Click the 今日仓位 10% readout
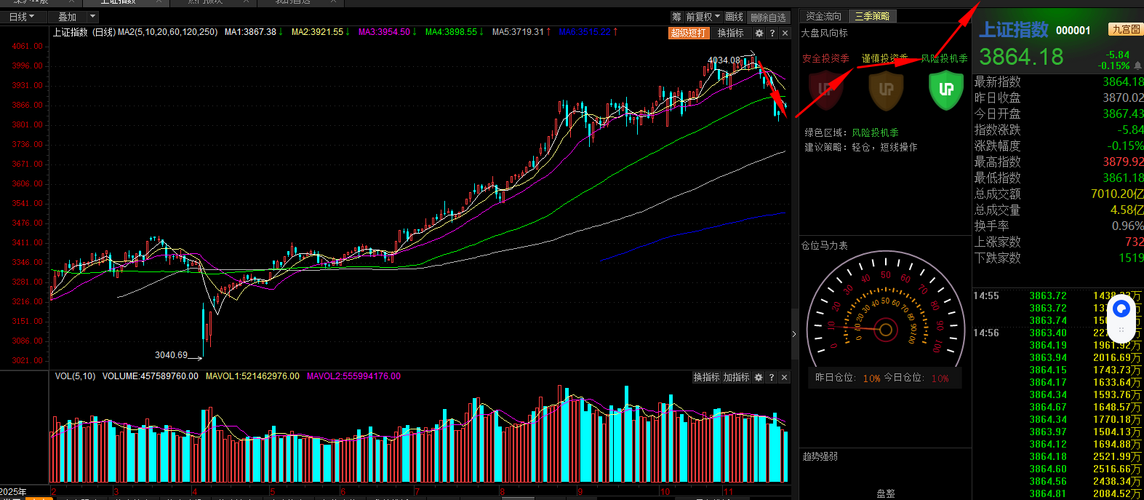The height and width of the screenshot is (500, 1144). 916,378
